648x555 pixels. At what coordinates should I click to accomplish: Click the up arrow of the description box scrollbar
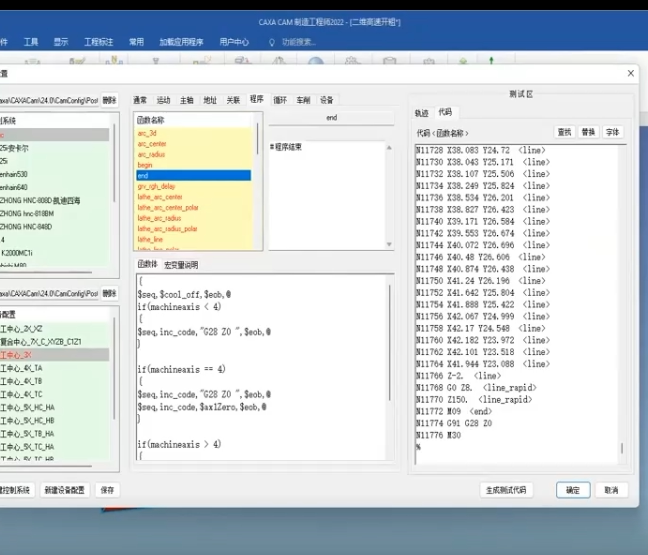[x=389, y=148]
